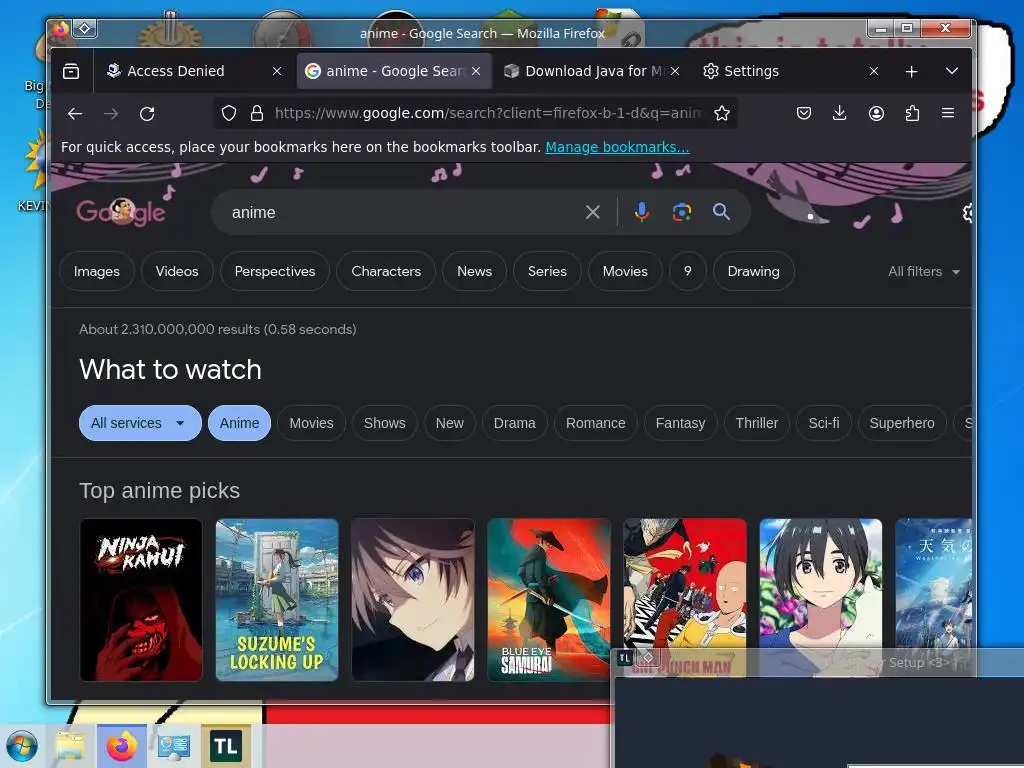The width and height of the screenshot is (1024, 768).
Task: Reload the page with the refresh icon
Action: (x=147, y=114)
